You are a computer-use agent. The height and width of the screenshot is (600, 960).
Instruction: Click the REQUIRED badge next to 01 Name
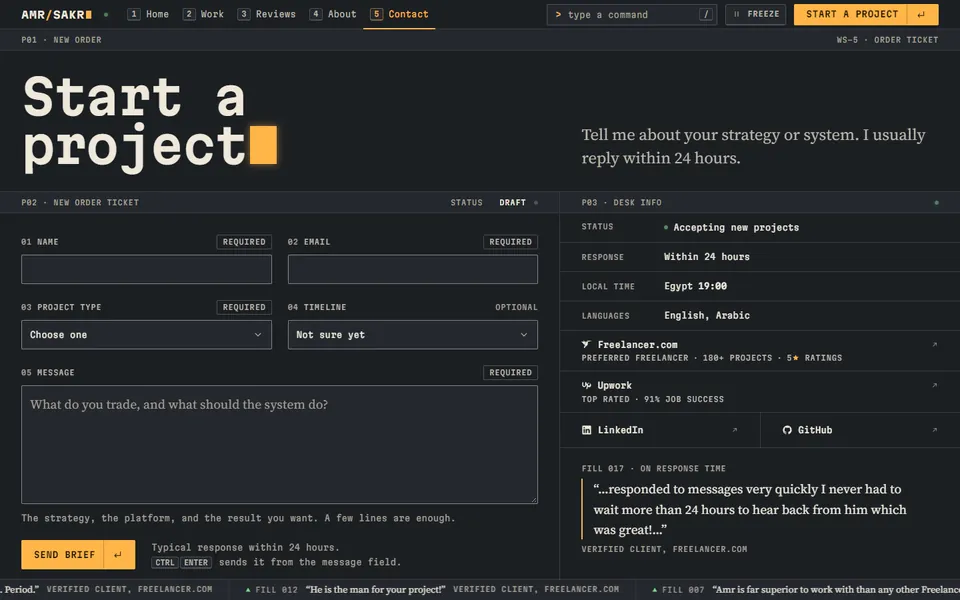[244, 242]
